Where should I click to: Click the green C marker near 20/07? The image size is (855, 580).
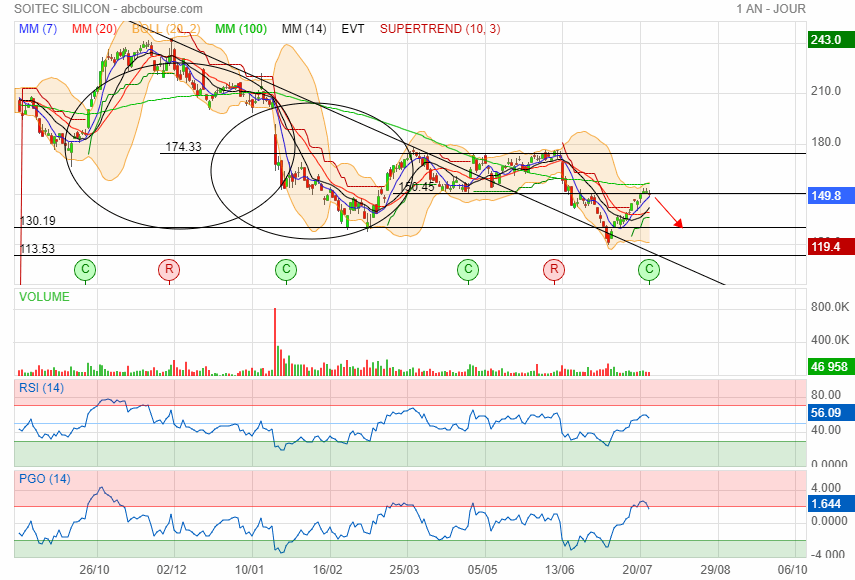click(650, 269)
